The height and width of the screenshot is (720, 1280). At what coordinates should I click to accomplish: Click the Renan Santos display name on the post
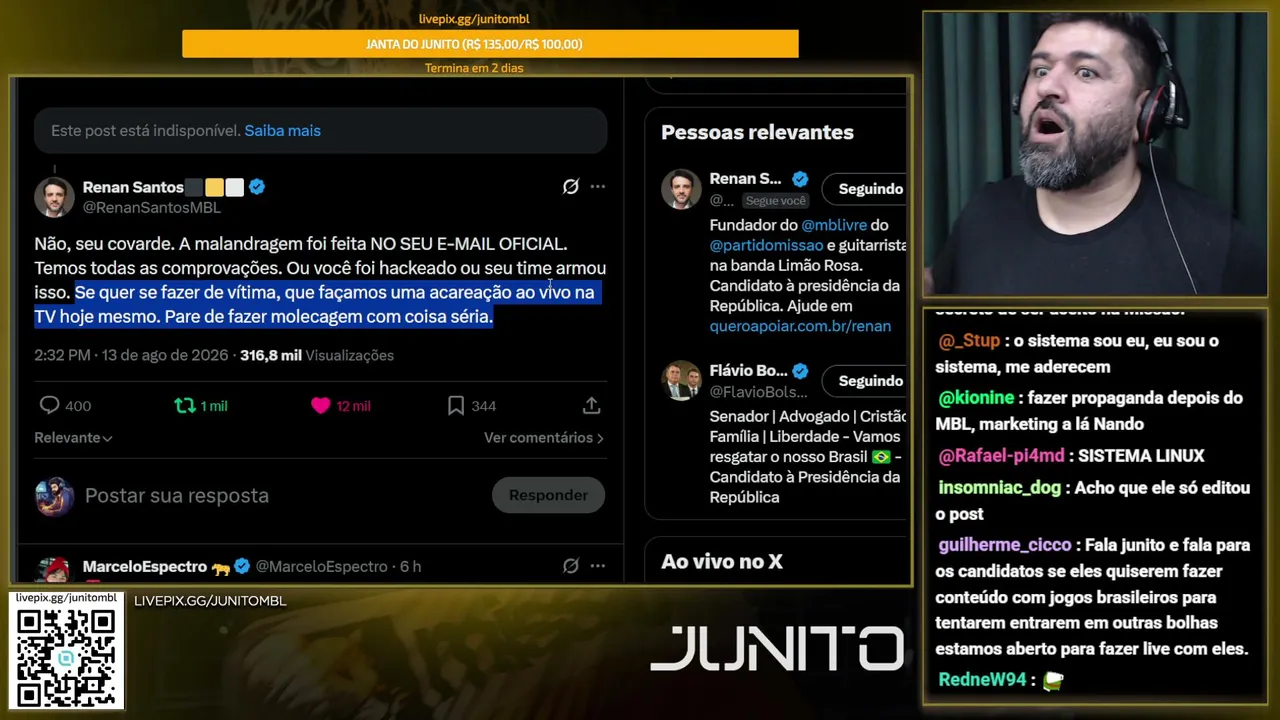pos(133,187)
